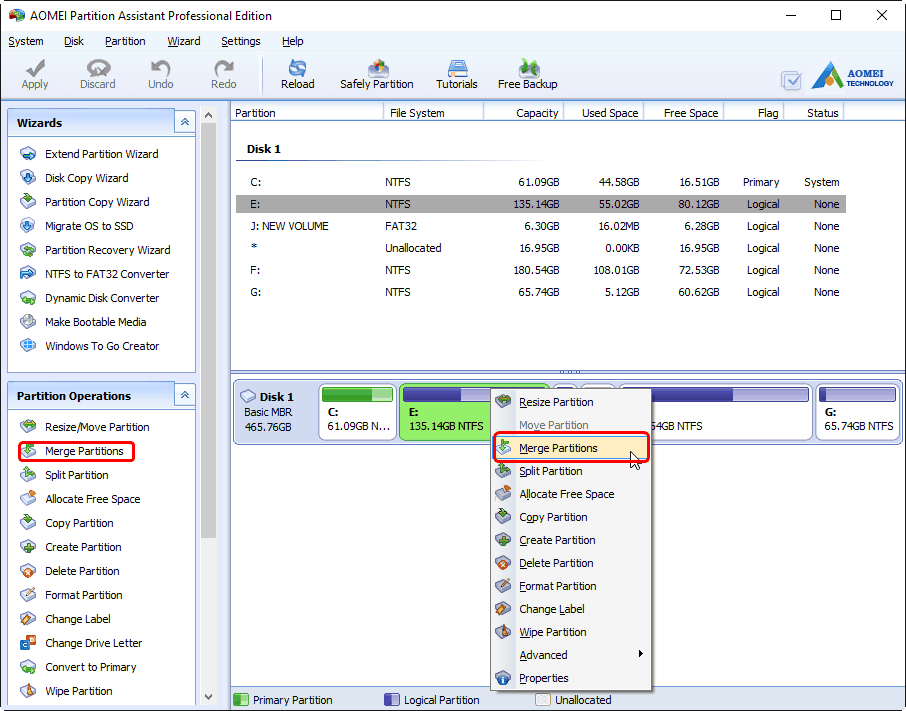The width and height of the screenshot is (906, 711).
Task: Sort by the Free Space column header
Action: pyautogui.click(x=684, y=113)
